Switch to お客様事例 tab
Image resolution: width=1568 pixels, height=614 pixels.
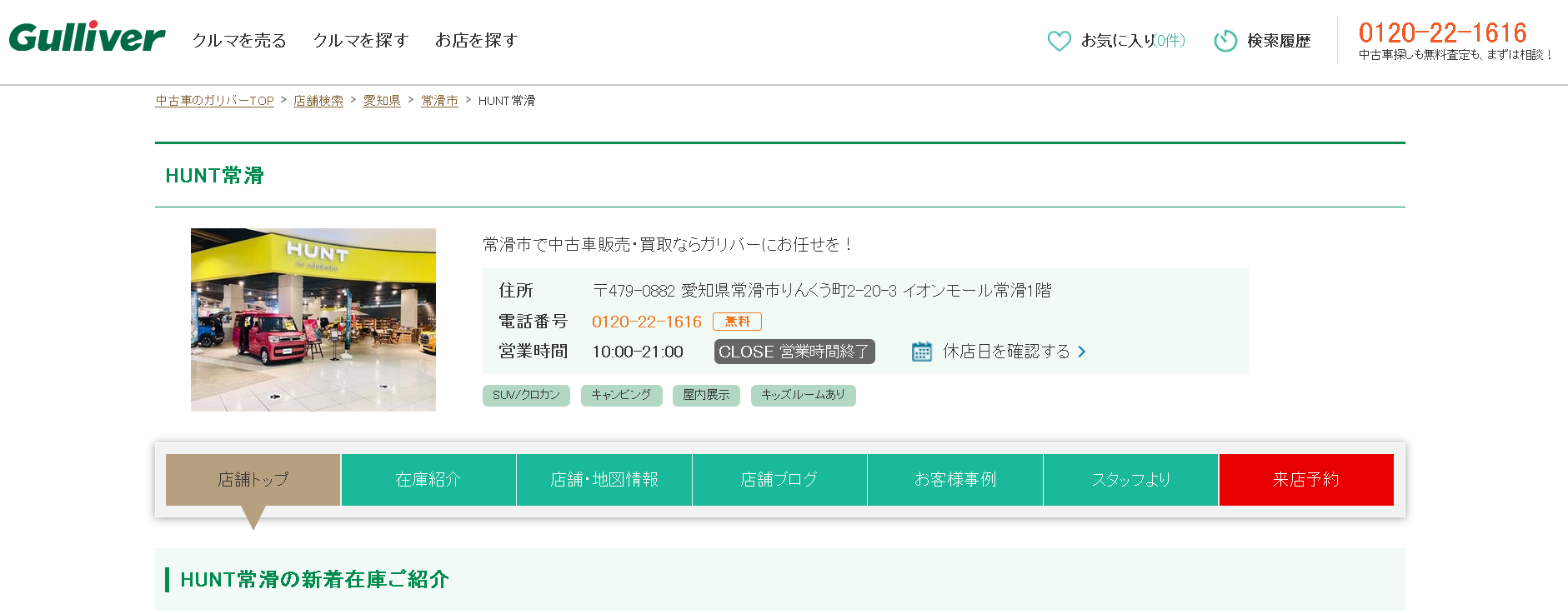[x=955, y=480]
